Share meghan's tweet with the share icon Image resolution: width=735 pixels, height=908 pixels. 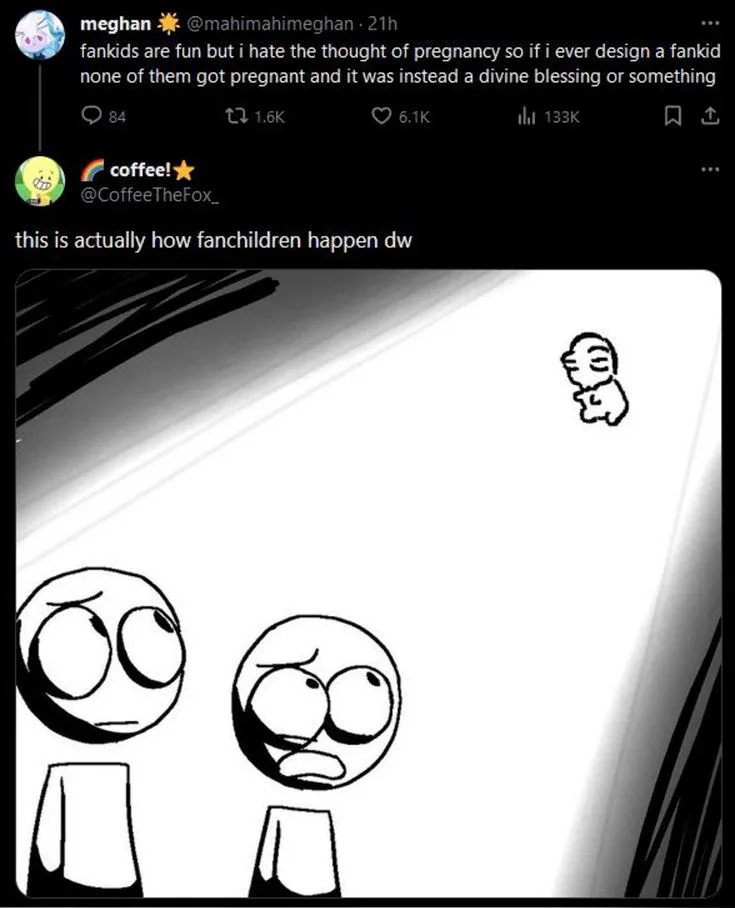pyautogui.click(x=710, y=116)
